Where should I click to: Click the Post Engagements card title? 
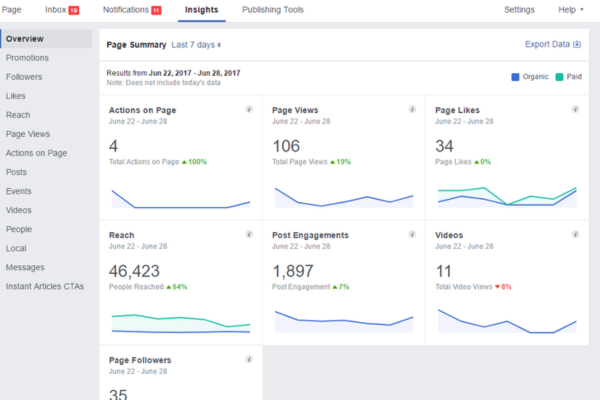pos(310,235)
